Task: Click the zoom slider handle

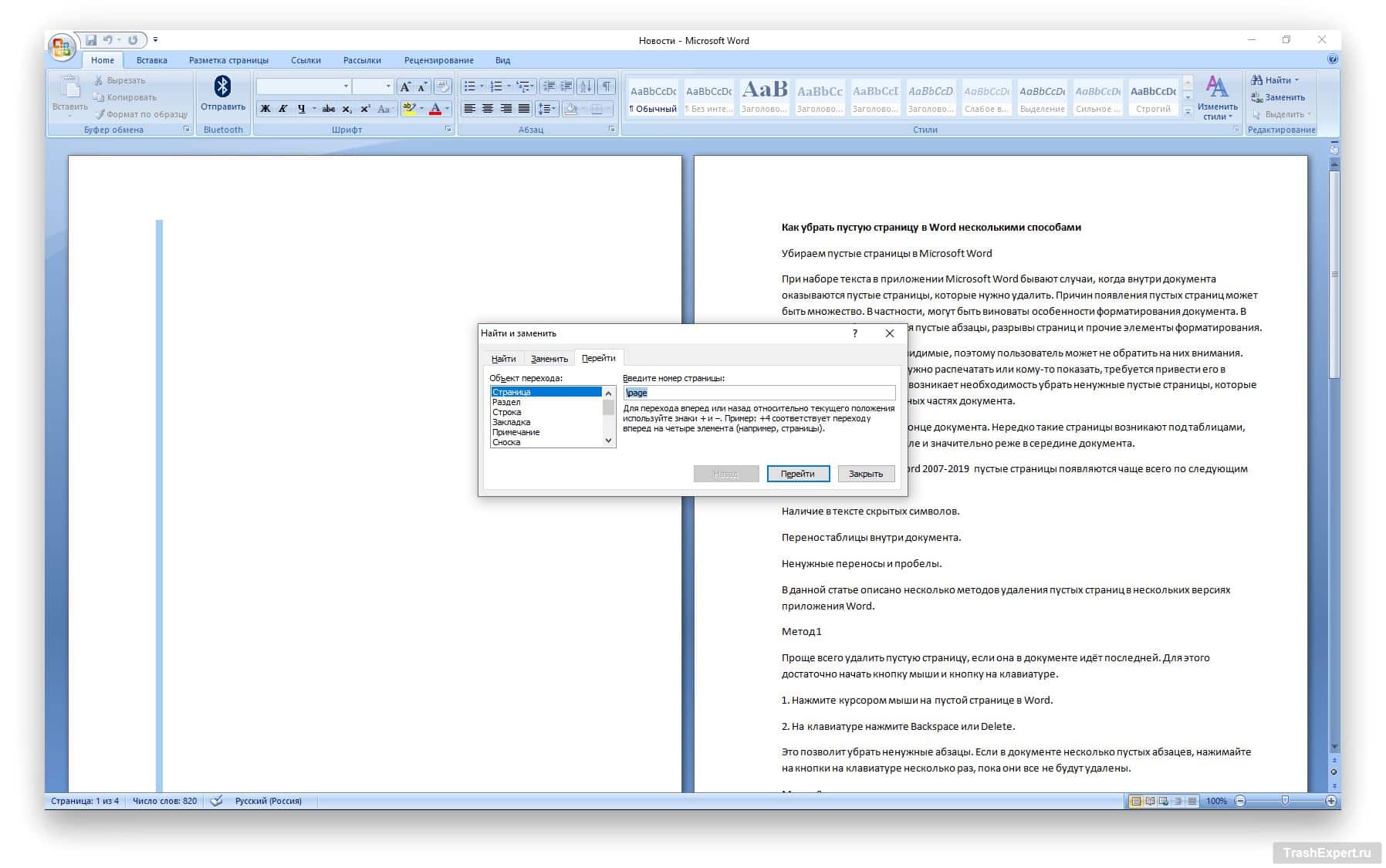Action: [x=1285, y=801]
